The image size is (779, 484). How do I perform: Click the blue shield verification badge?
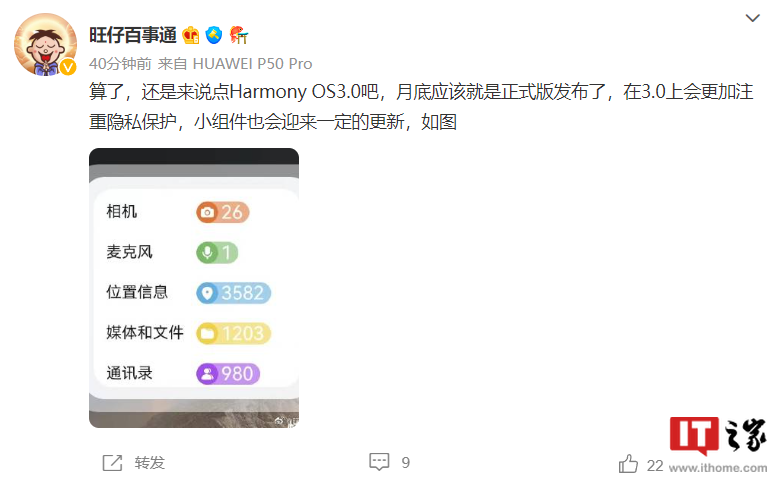pyautogui.click(x=214, y=35)
